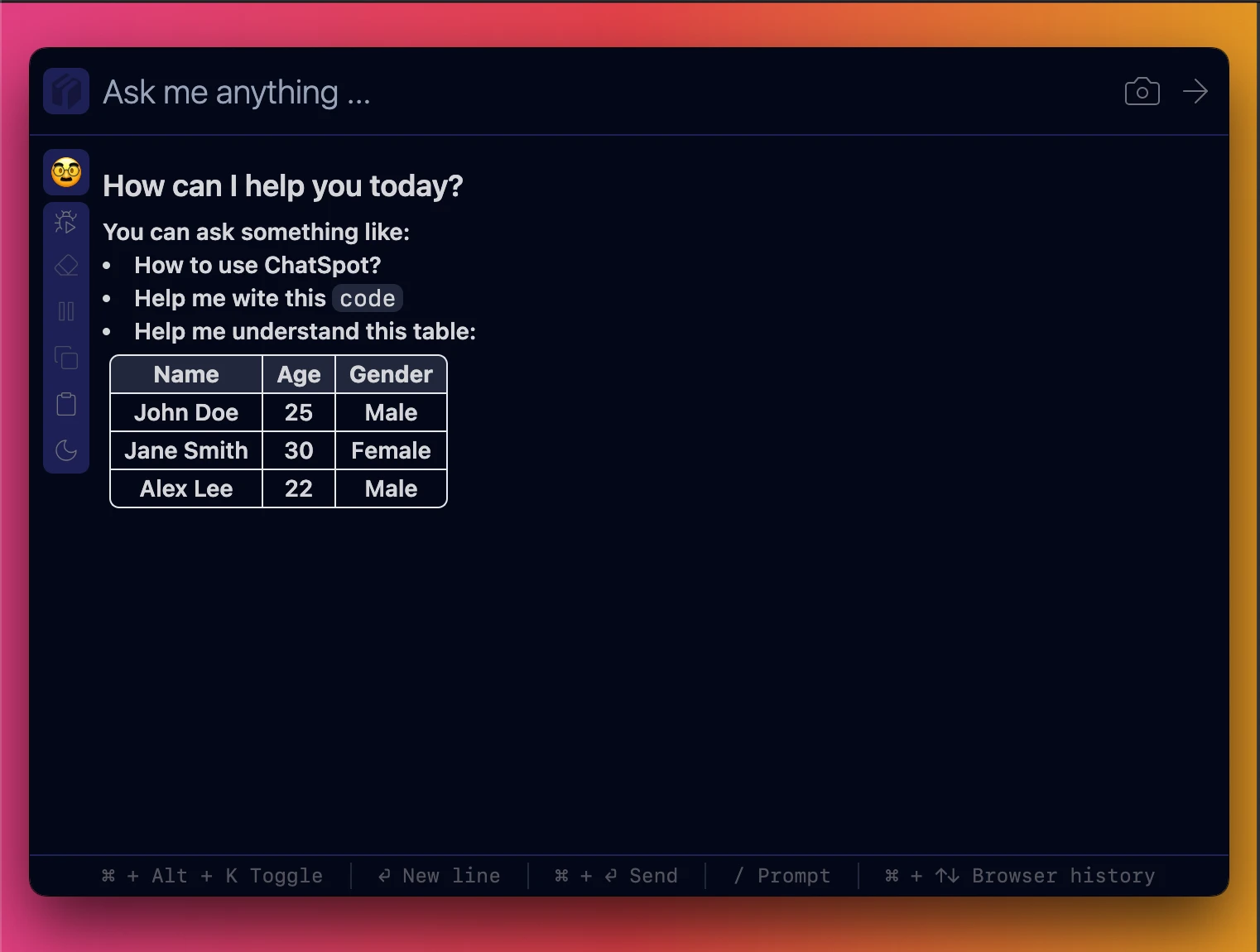Open the Prompt shortcut in the footer
This screenshot has width=1260, height=952.
[781, 875]
